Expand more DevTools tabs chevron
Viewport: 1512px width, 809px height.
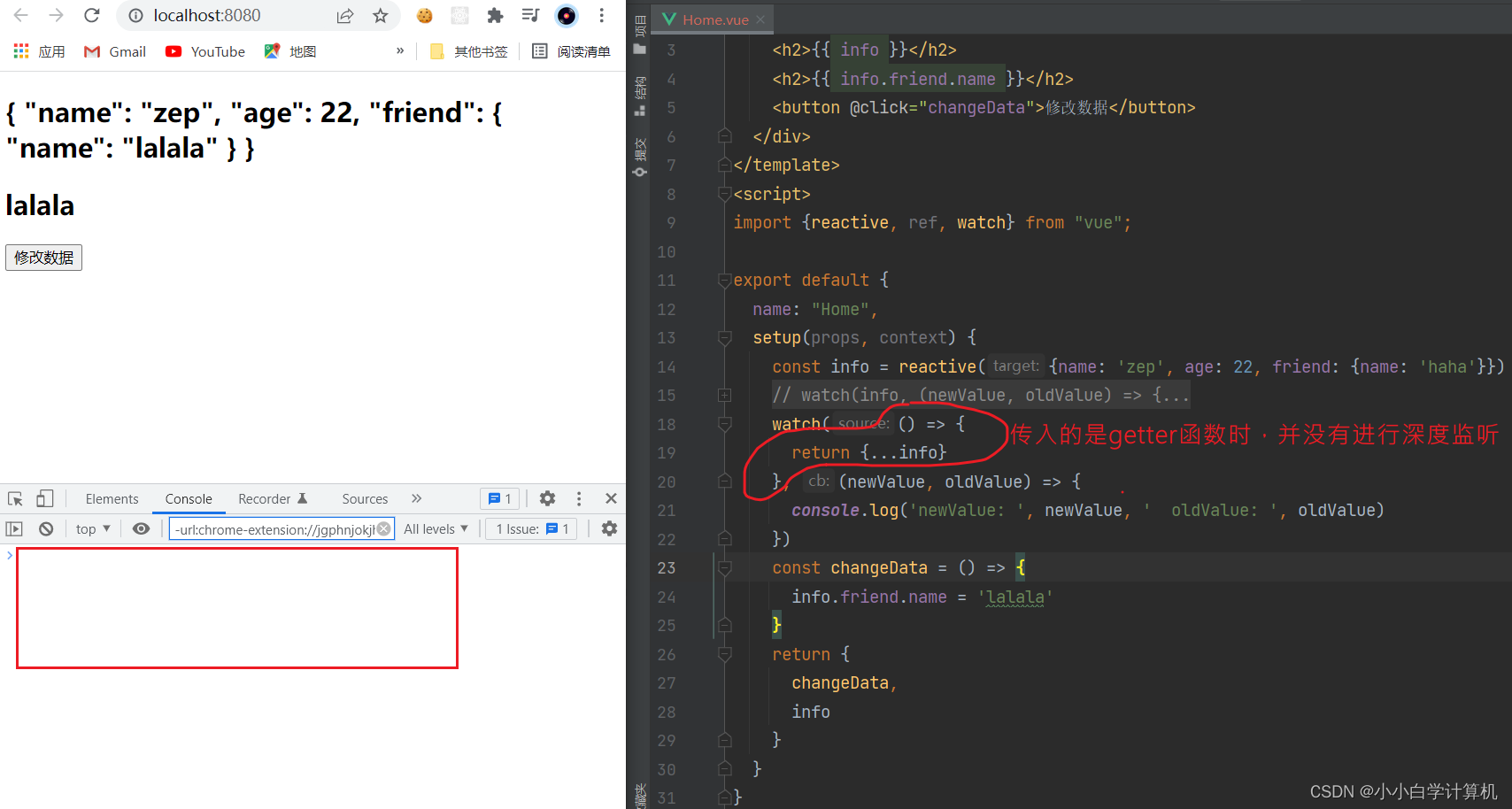[x=417, y=498]
